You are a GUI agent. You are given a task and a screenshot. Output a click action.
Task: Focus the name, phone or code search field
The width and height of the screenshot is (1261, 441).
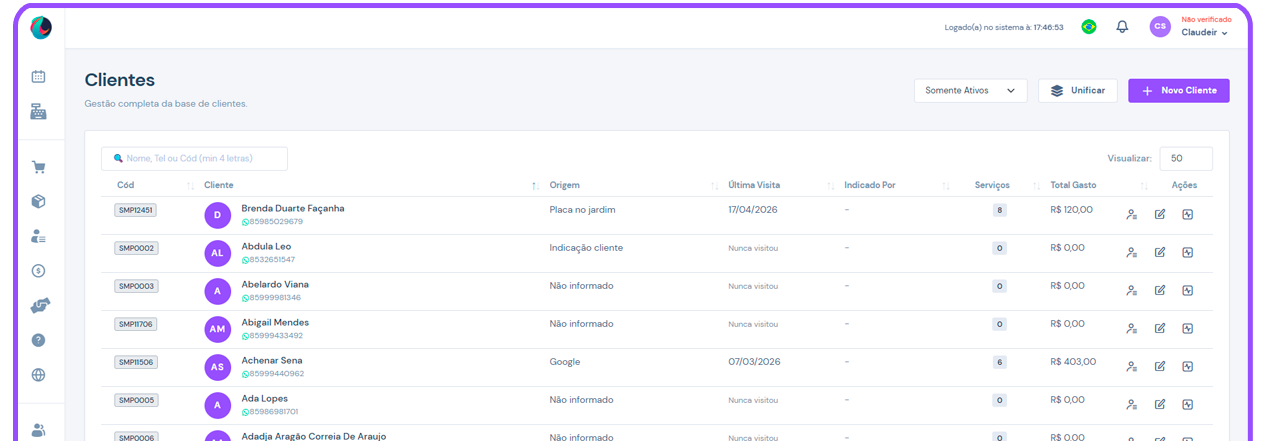point(194,158)
